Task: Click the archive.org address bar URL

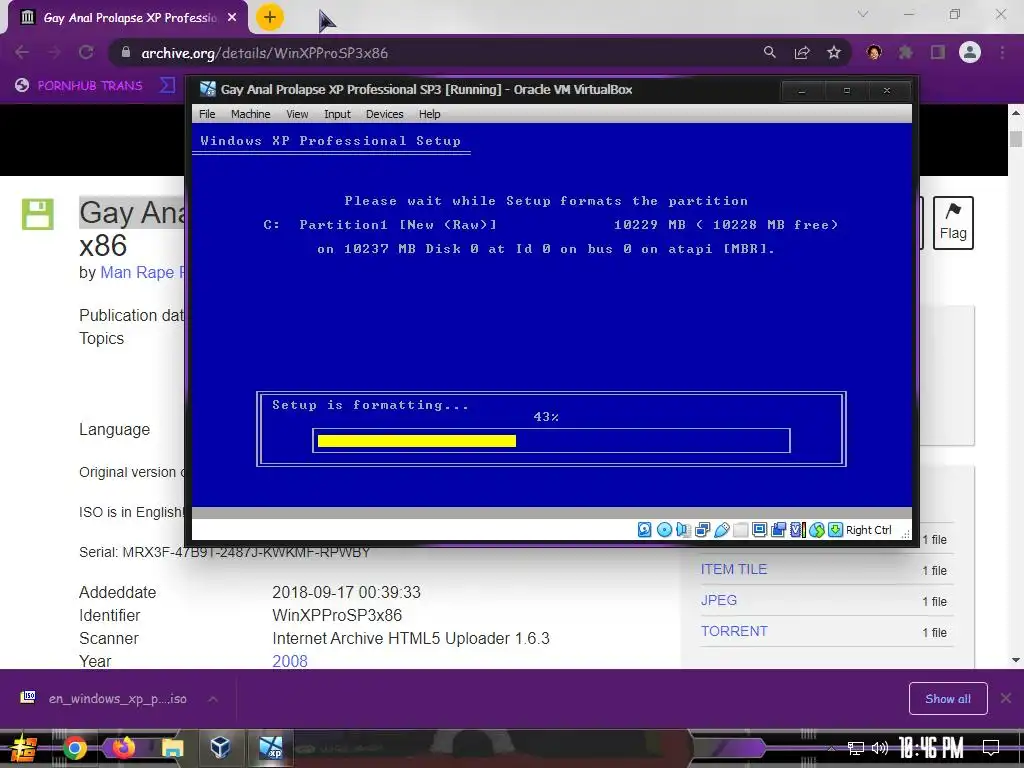Action: click(264, 53)
